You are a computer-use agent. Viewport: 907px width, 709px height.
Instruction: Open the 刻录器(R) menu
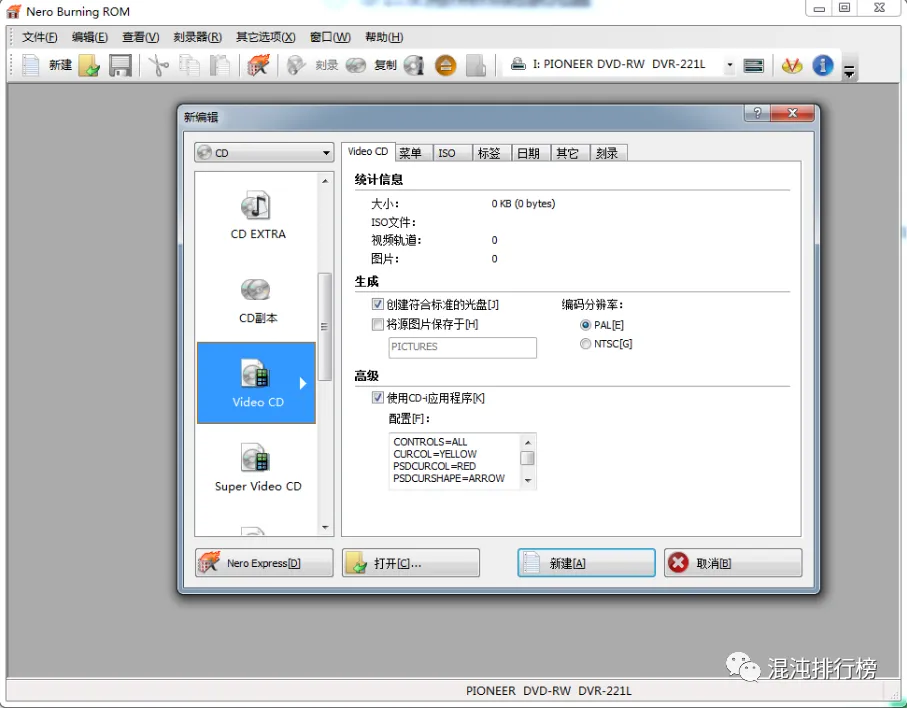[197, 37]
